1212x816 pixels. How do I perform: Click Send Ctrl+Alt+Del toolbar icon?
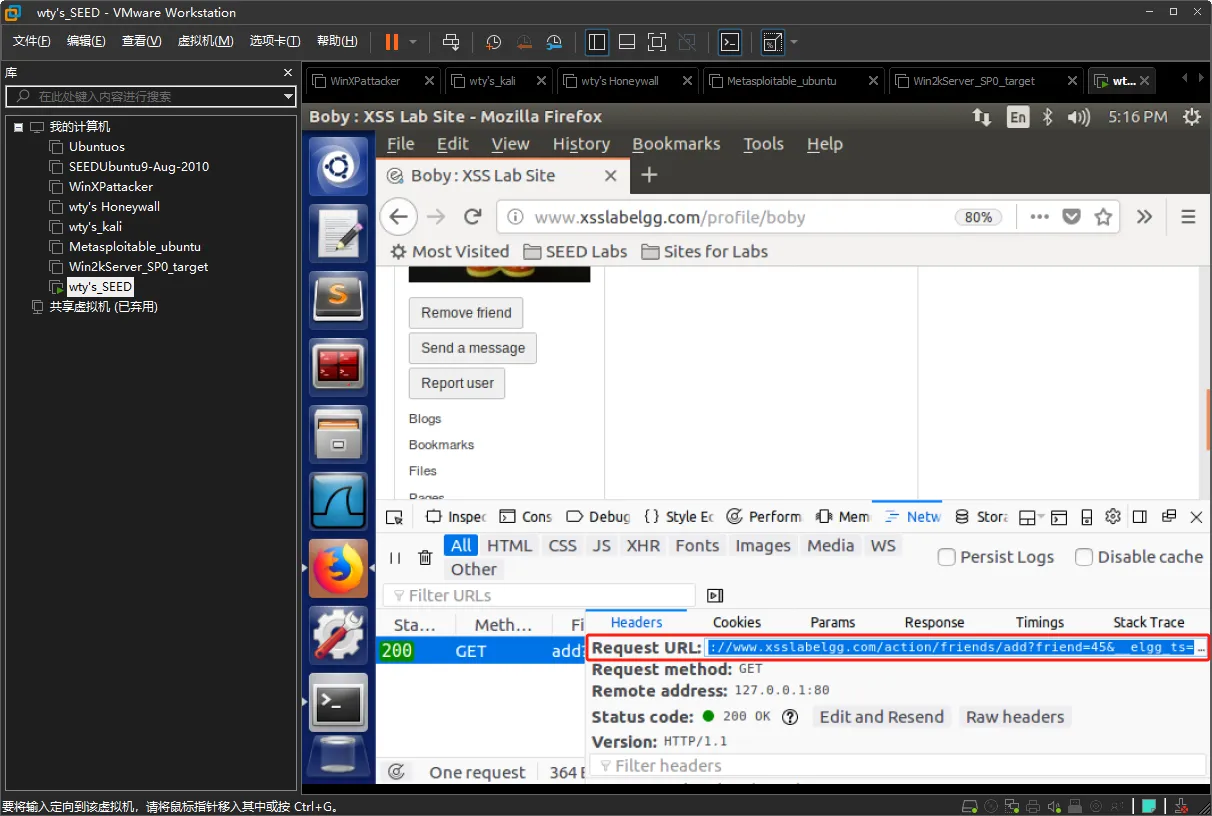[451, 42]
